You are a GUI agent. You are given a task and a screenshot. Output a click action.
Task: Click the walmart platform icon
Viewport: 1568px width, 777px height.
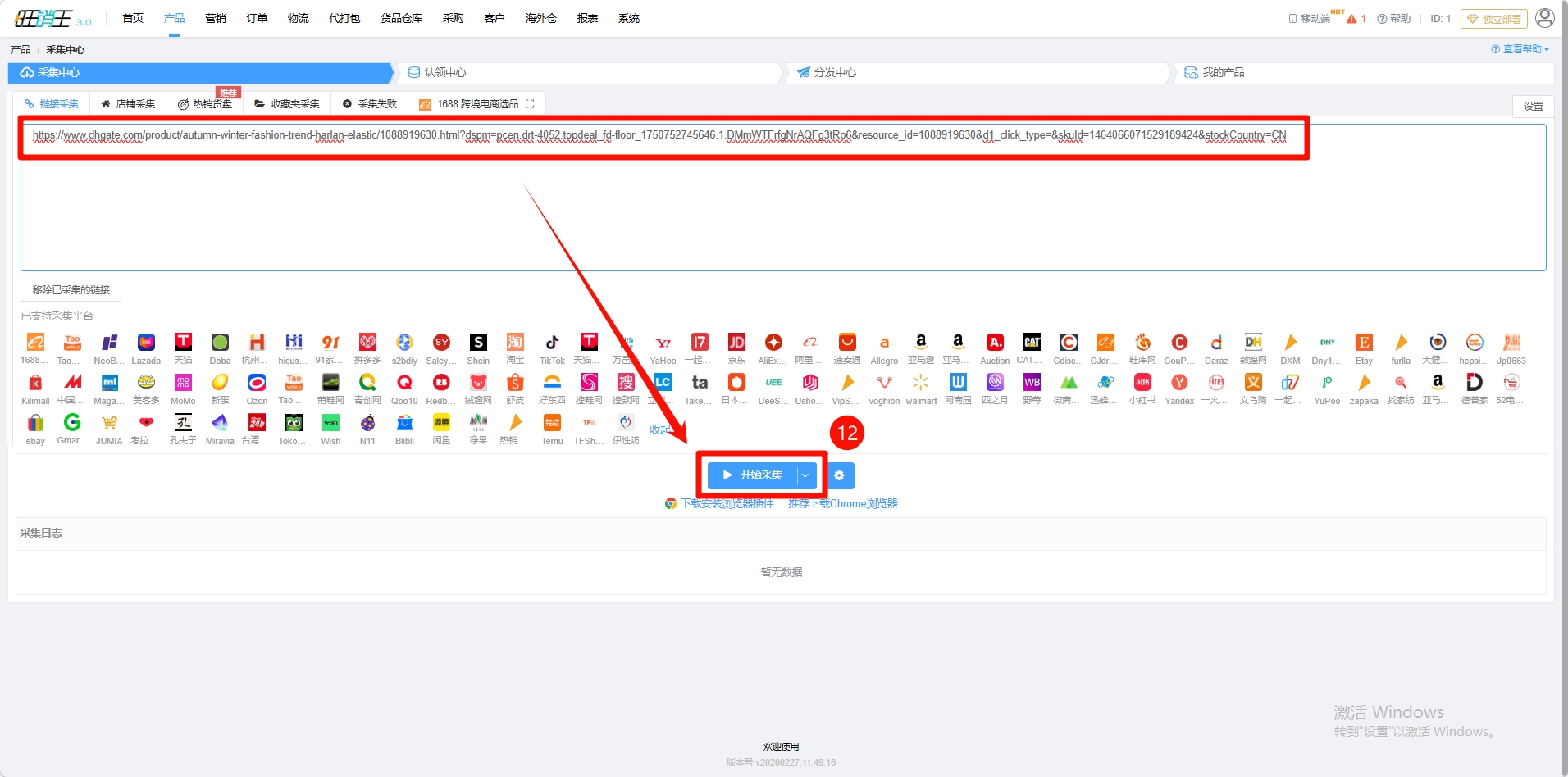tap(921, 383)
